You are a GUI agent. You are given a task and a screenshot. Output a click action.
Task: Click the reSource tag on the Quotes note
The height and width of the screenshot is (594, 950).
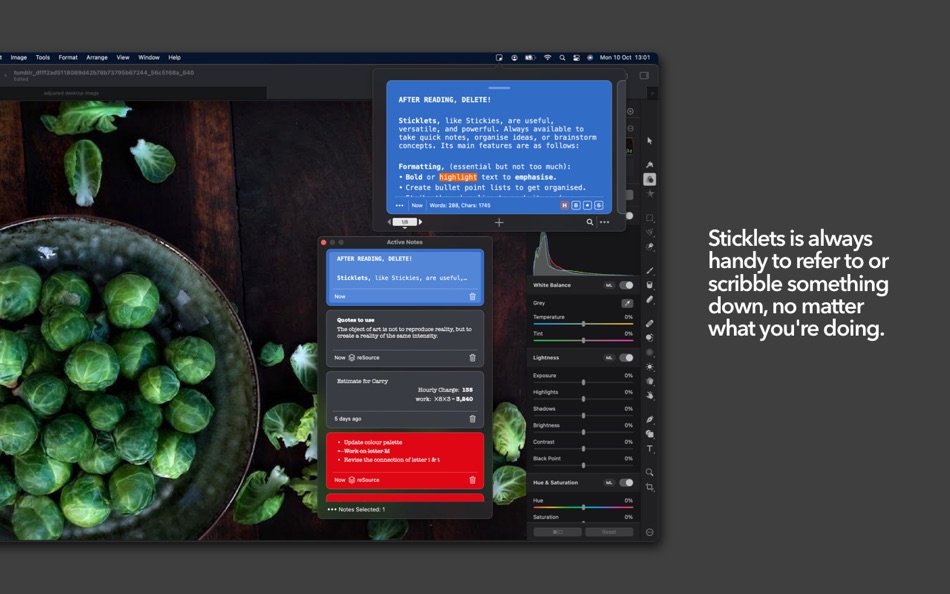[x=364, y=358]
